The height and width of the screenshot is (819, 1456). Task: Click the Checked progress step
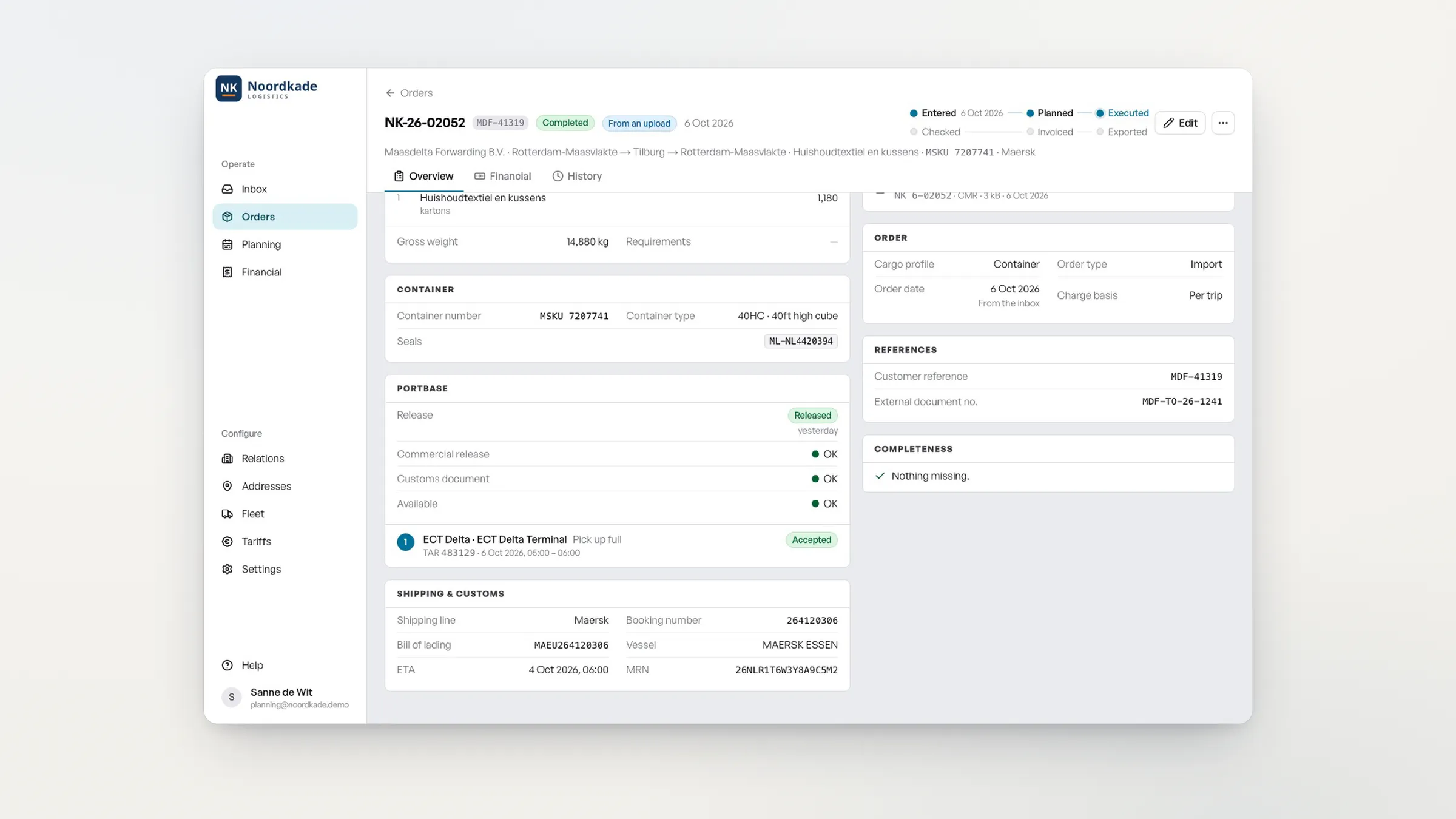935,132
